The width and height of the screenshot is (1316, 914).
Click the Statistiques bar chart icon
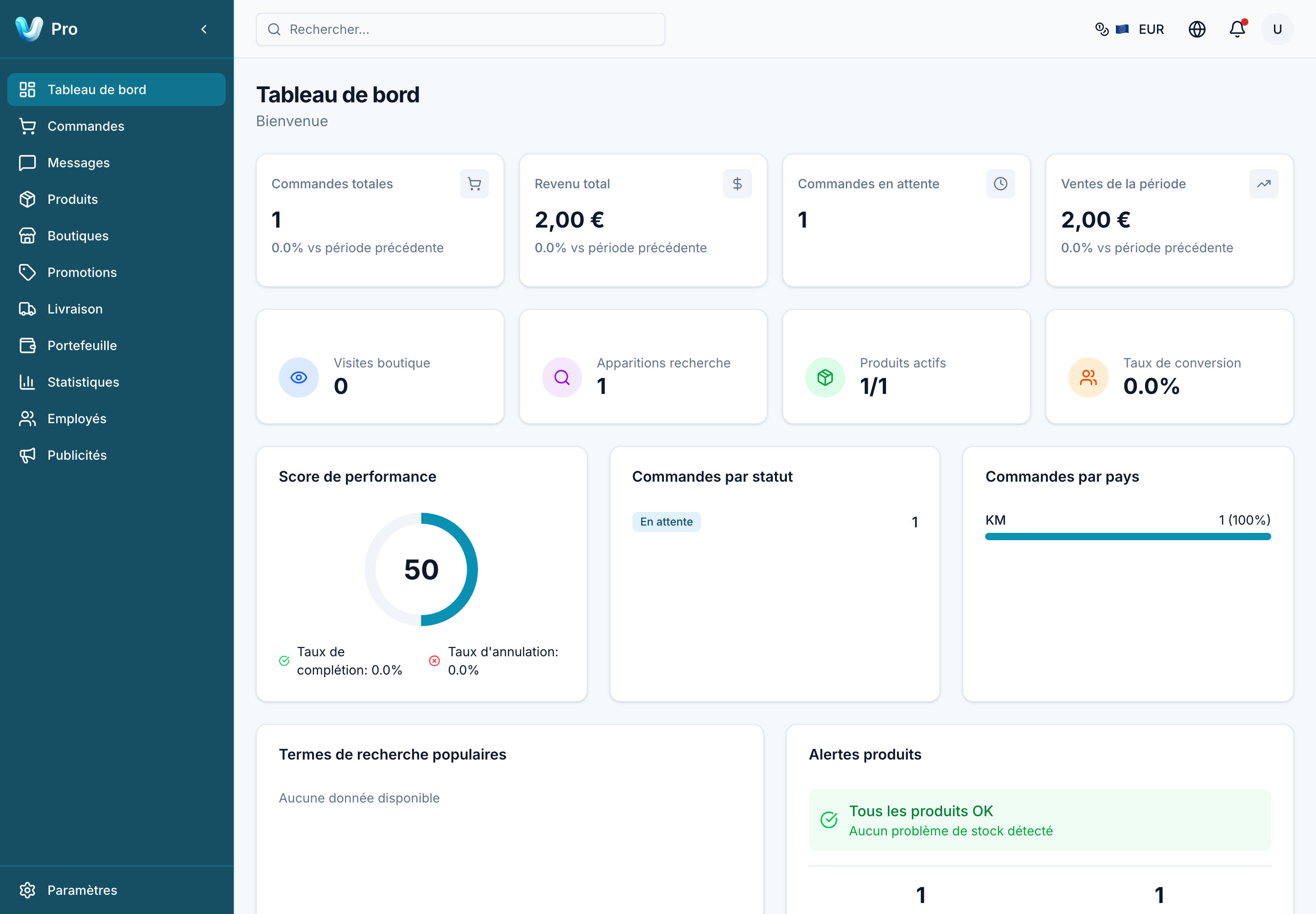pyautogui.click(x=27, y=382)
